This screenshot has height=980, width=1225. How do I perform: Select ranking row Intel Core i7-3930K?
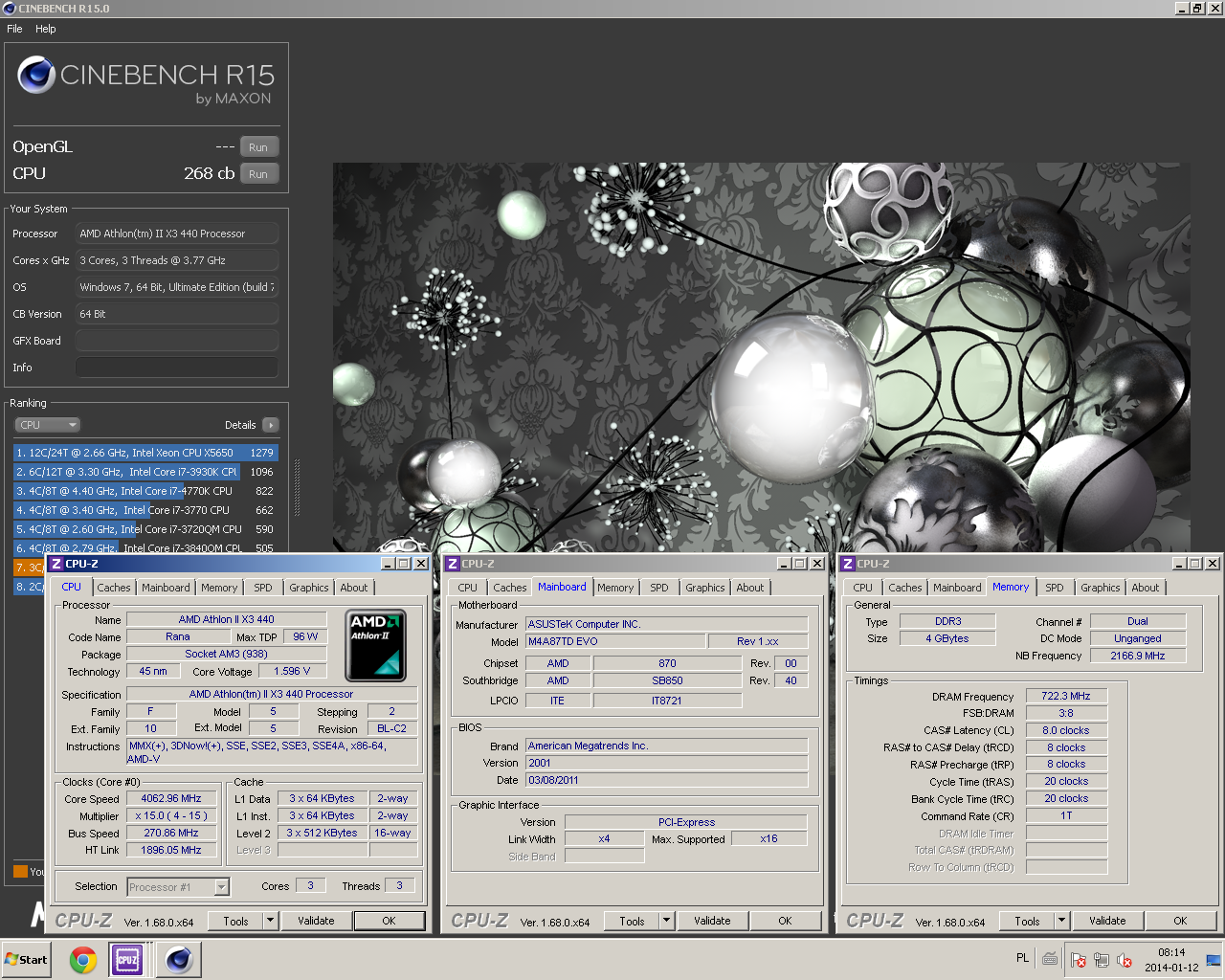coord(145,472)
